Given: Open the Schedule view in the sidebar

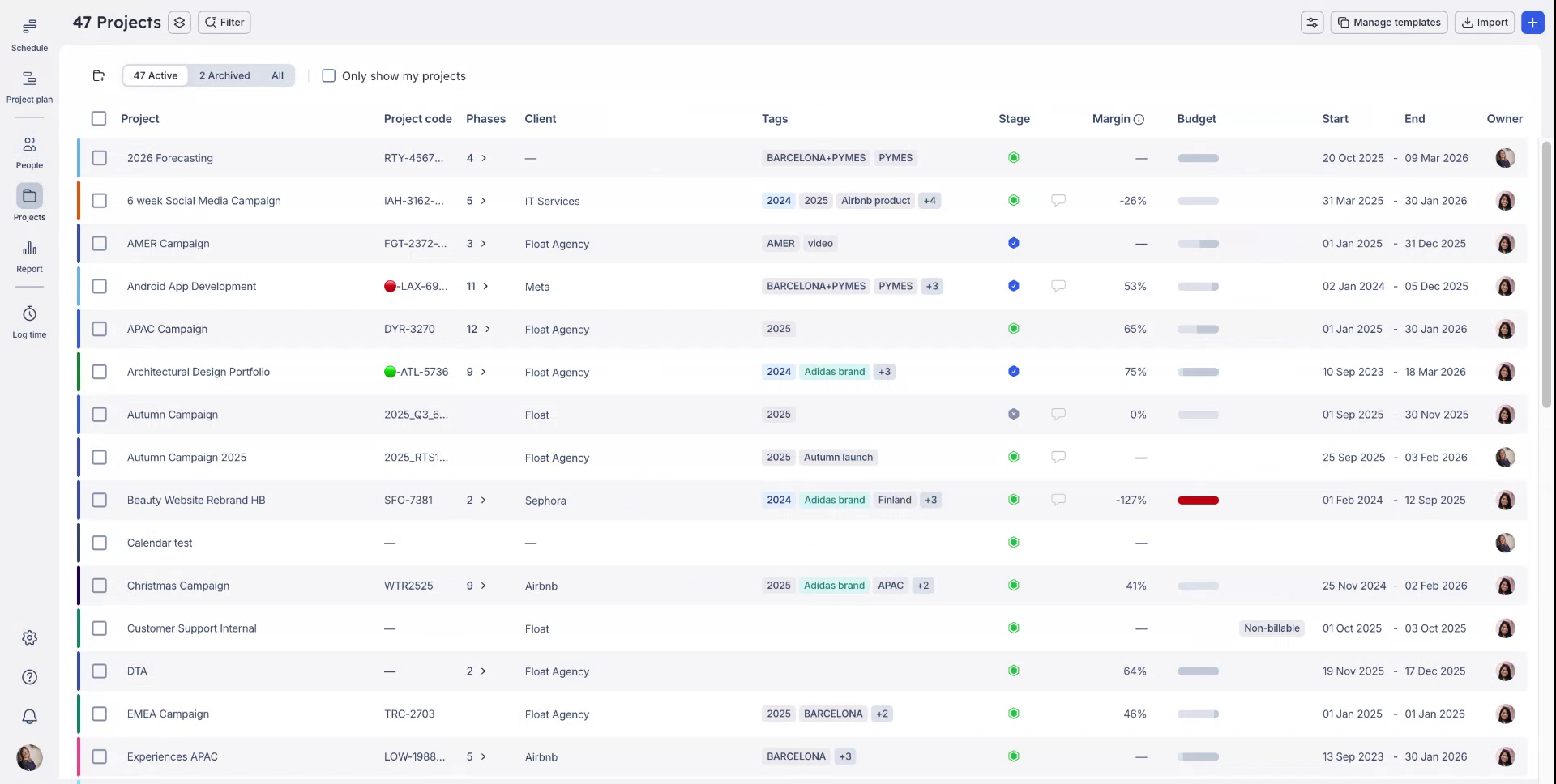Looking at the screenshot, I should point(29,32).
